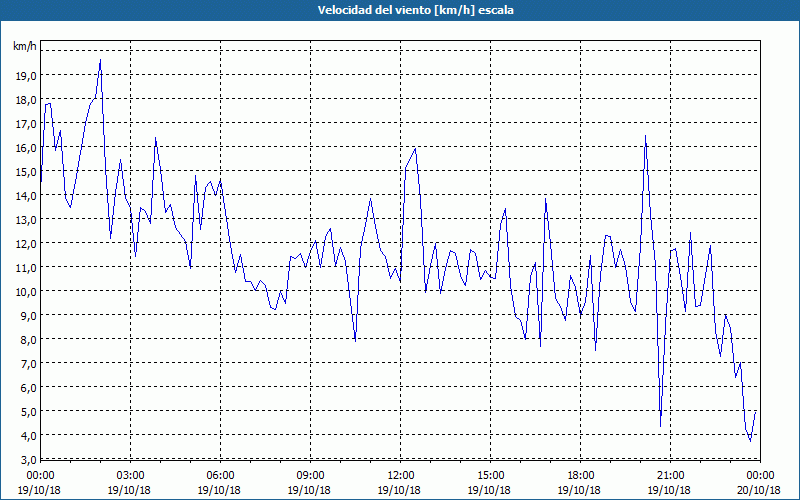This screenshot has height=500, width=800.
Task: Click the 12:00 time axis label
Action: [401, 476]
